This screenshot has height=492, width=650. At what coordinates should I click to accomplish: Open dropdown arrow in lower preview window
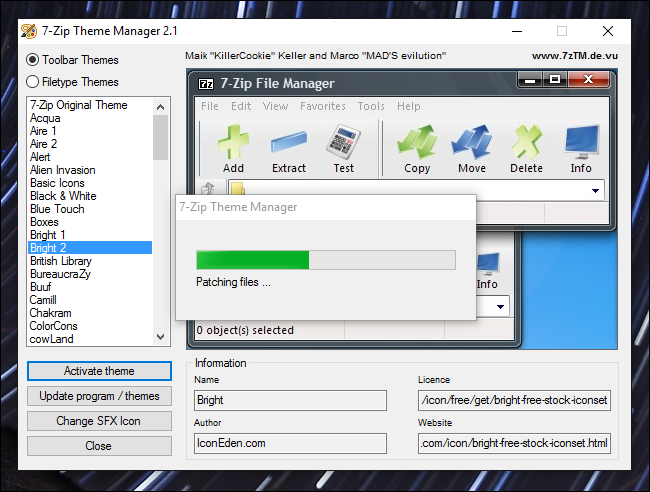(500, 307)
